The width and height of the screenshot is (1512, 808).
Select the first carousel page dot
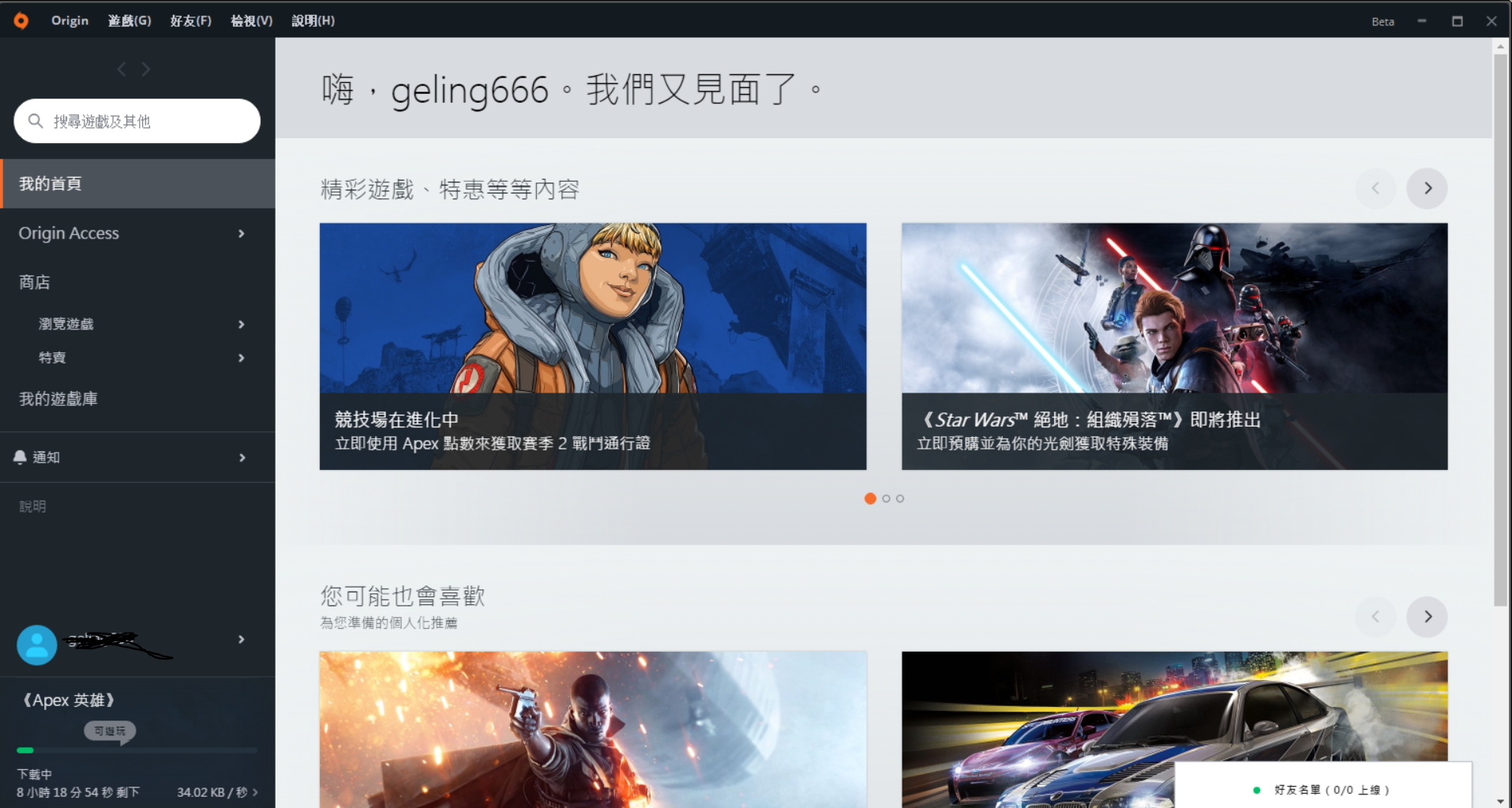870,498
